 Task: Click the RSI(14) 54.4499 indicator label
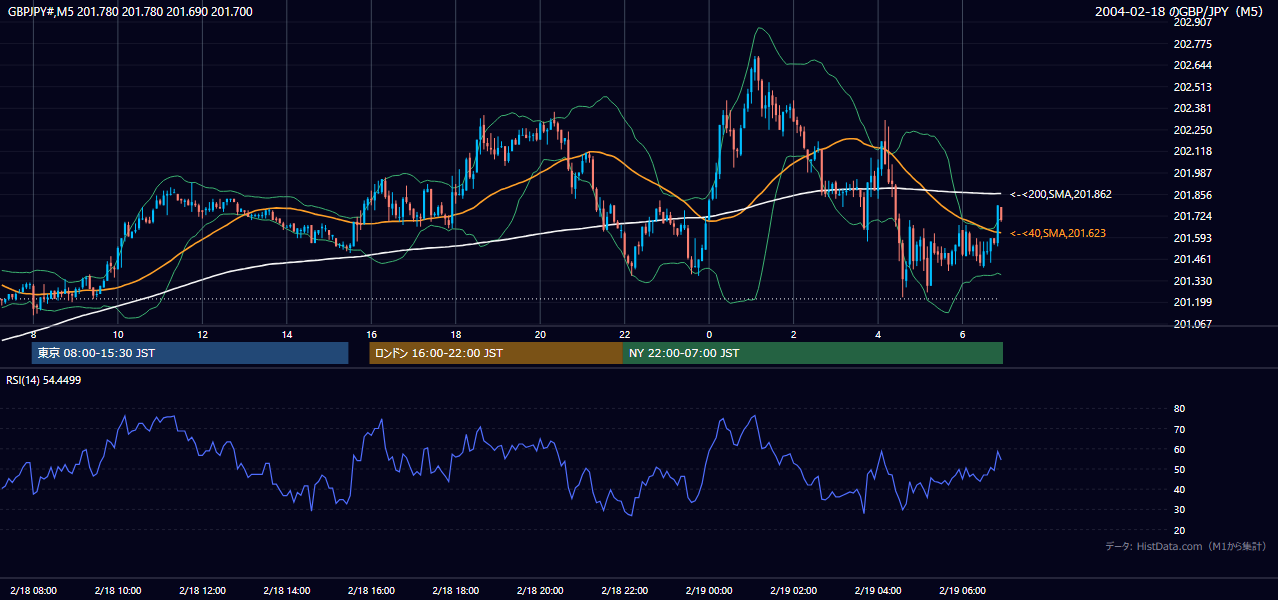click(44, 380)
